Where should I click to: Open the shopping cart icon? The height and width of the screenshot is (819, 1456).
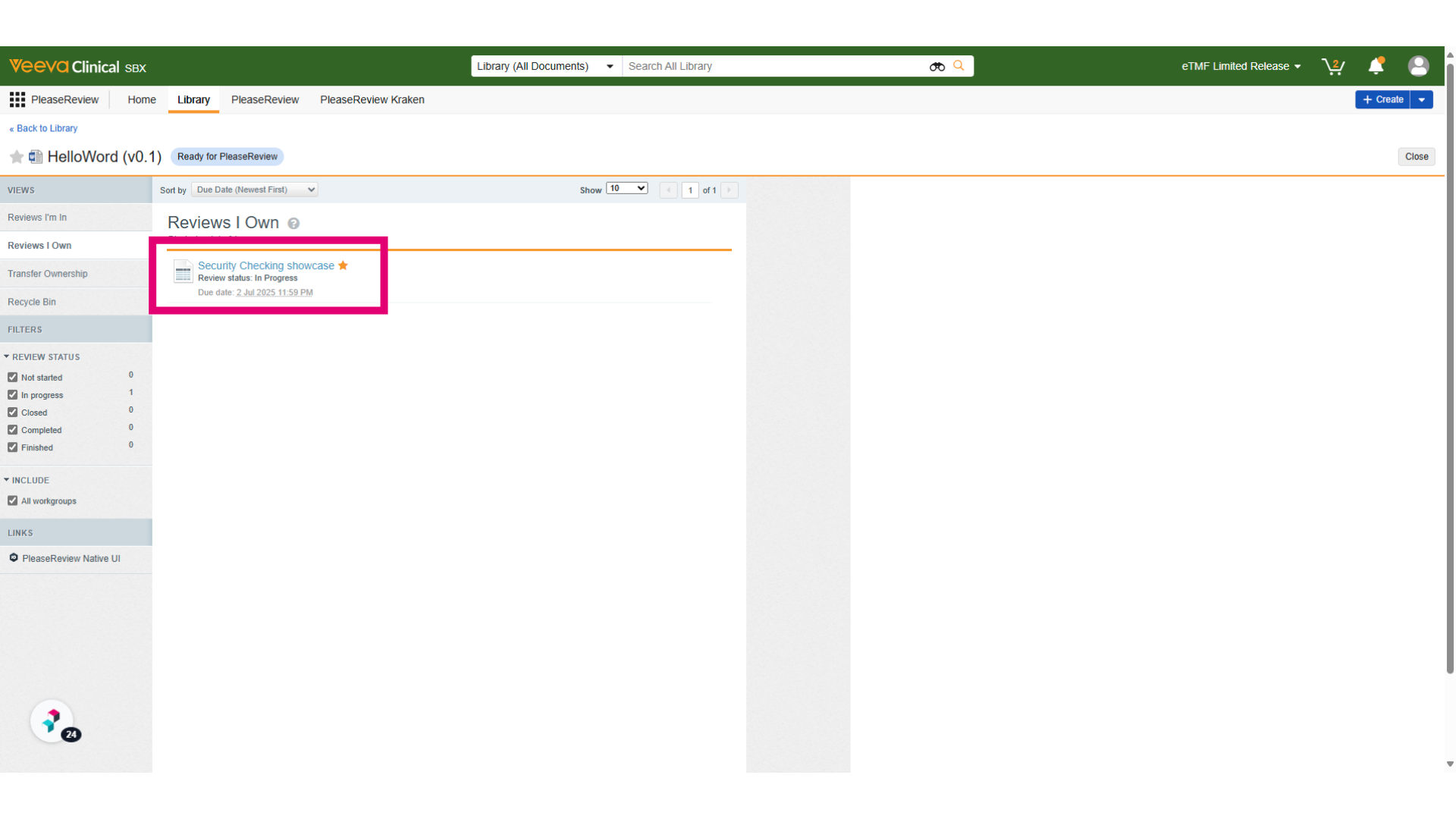pyautogui.click(x=1332, y=67)
